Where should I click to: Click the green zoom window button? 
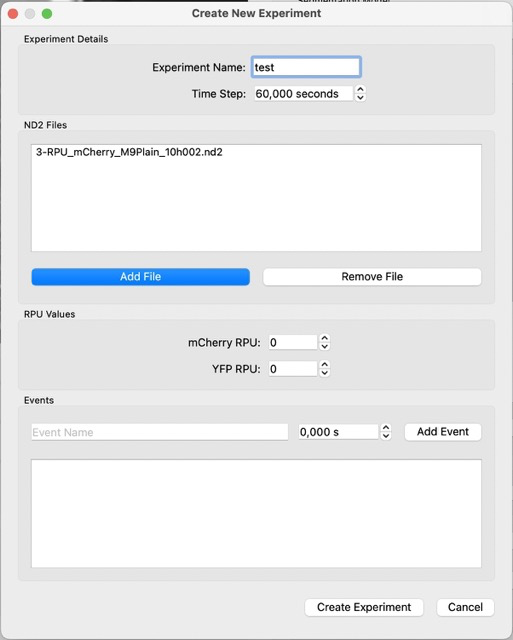47,14
